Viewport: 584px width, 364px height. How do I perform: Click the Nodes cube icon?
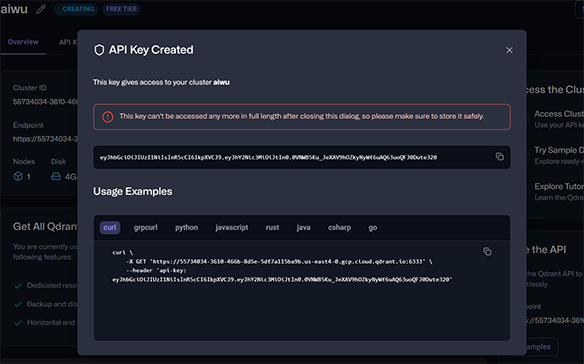(x=18, y=176)
